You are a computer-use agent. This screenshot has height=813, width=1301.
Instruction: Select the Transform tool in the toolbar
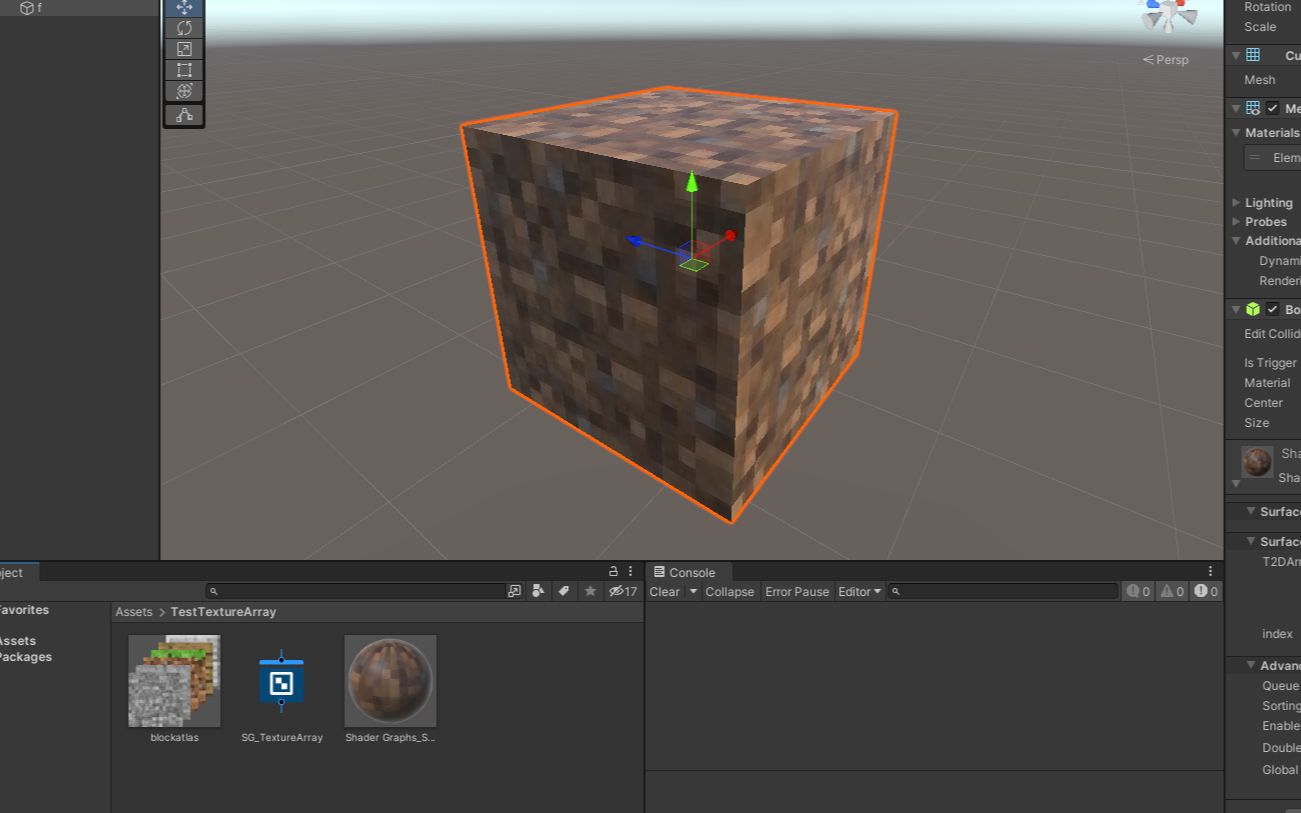click(184, 90)
